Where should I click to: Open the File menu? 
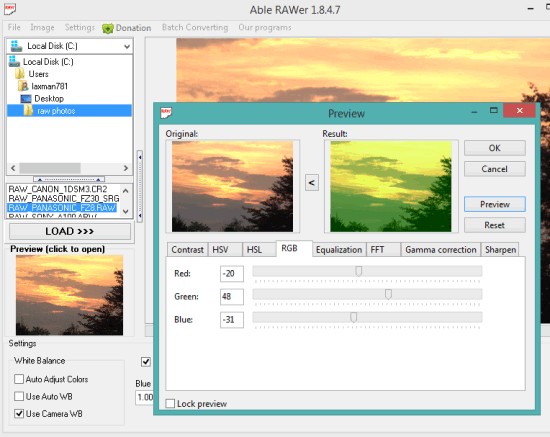pyautogui.click(x=14, y=27)
